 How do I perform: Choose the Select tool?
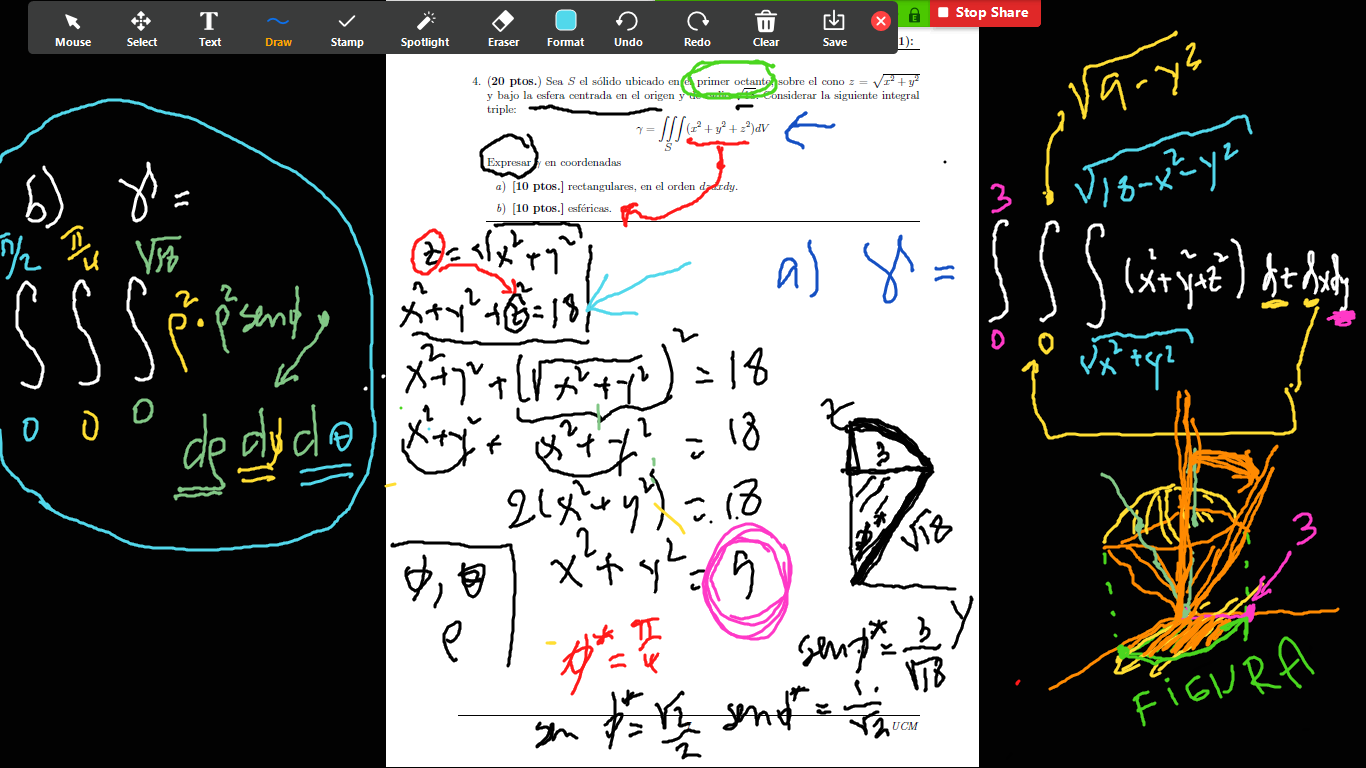point(142,29)
